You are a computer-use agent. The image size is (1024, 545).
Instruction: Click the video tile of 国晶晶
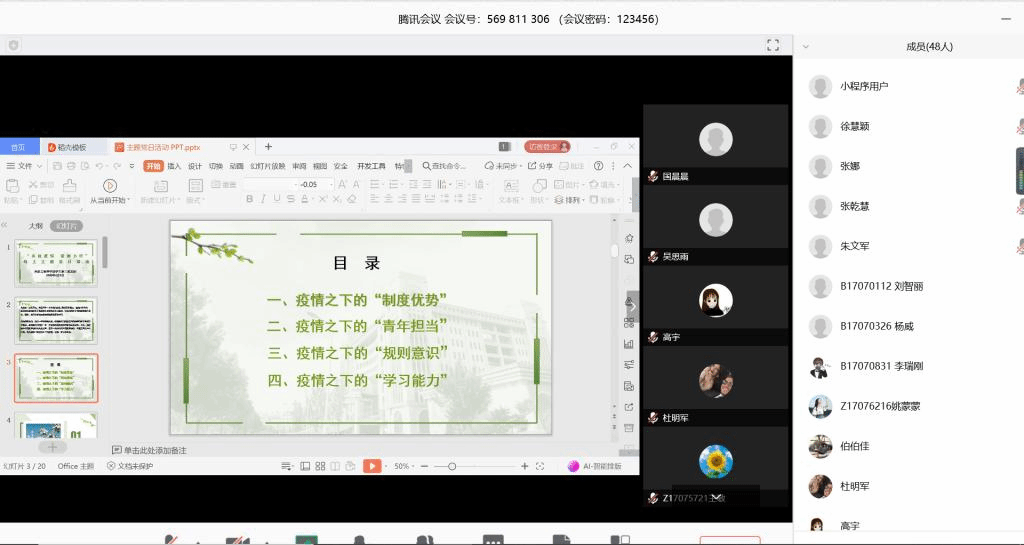(x=715, y=144)
